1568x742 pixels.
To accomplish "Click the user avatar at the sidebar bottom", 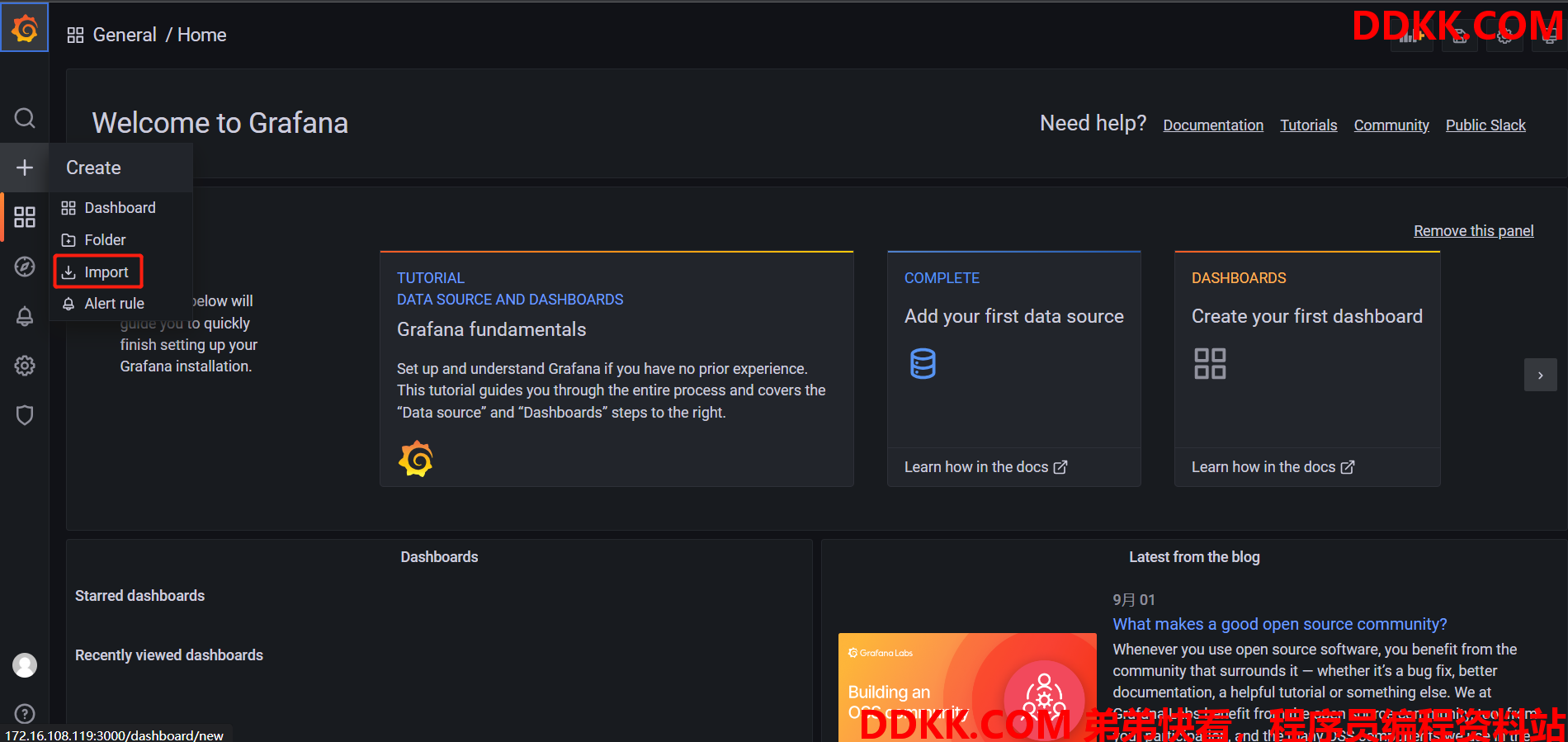I will (25, 665).
